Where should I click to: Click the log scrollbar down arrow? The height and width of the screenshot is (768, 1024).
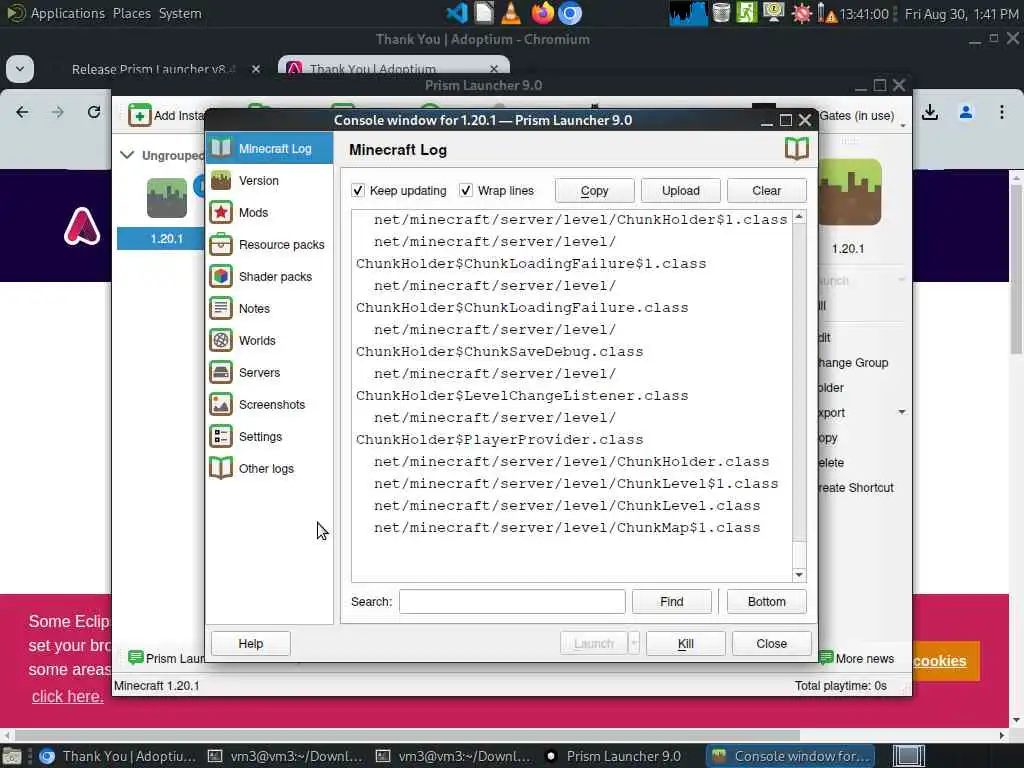coord(799,575)
